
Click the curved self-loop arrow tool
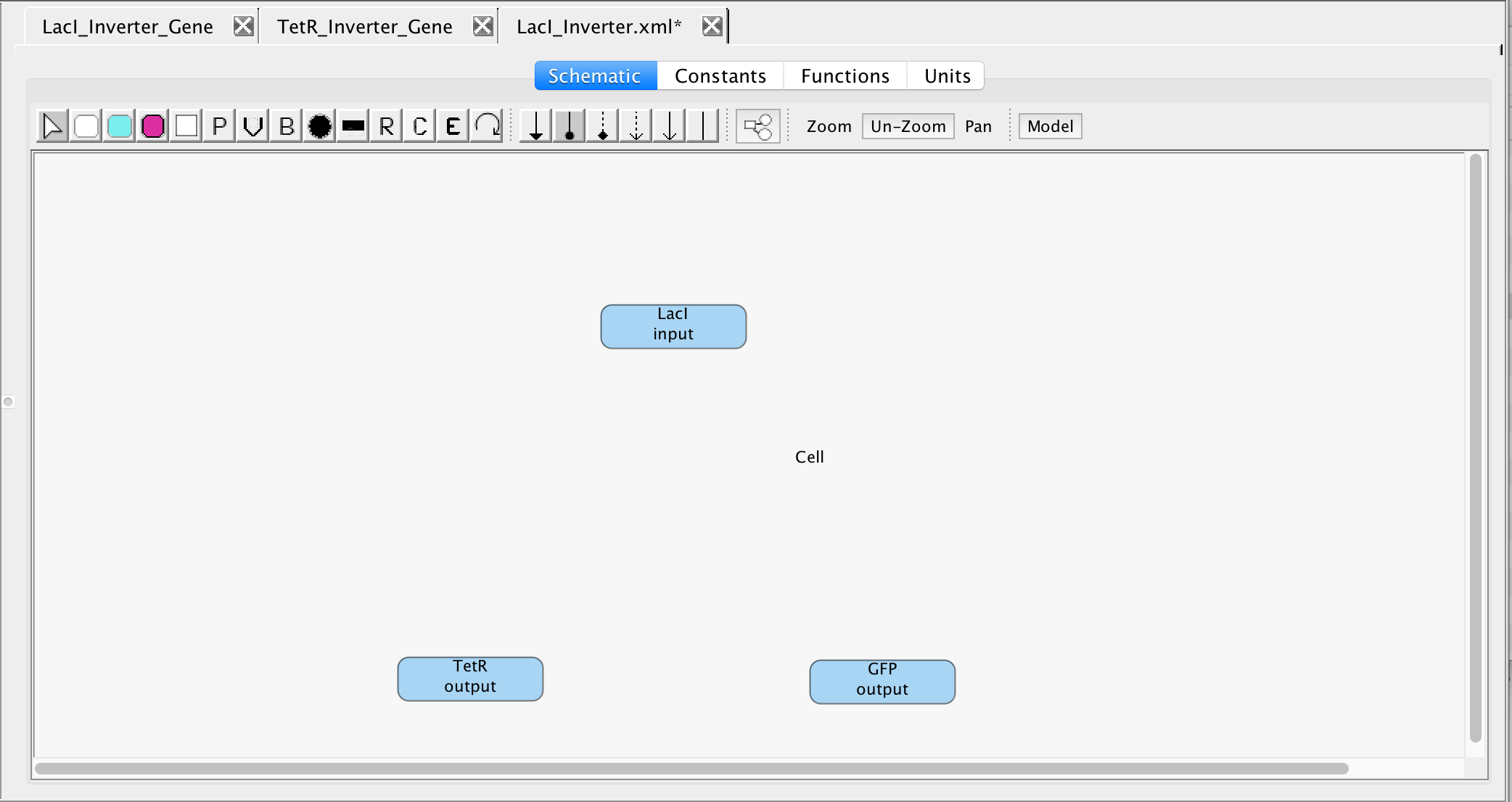[487, 126]
